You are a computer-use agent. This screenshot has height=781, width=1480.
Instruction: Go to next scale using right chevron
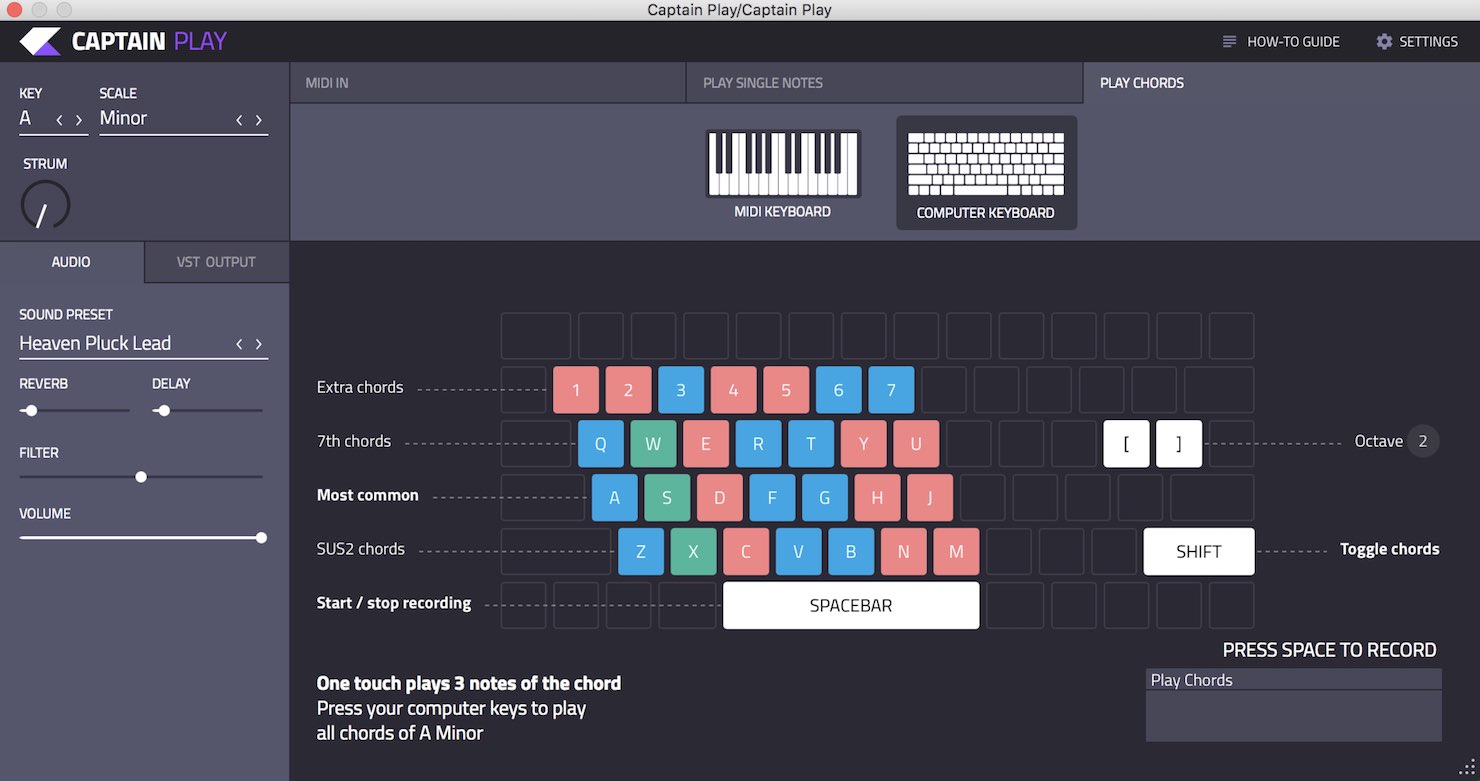259,120
